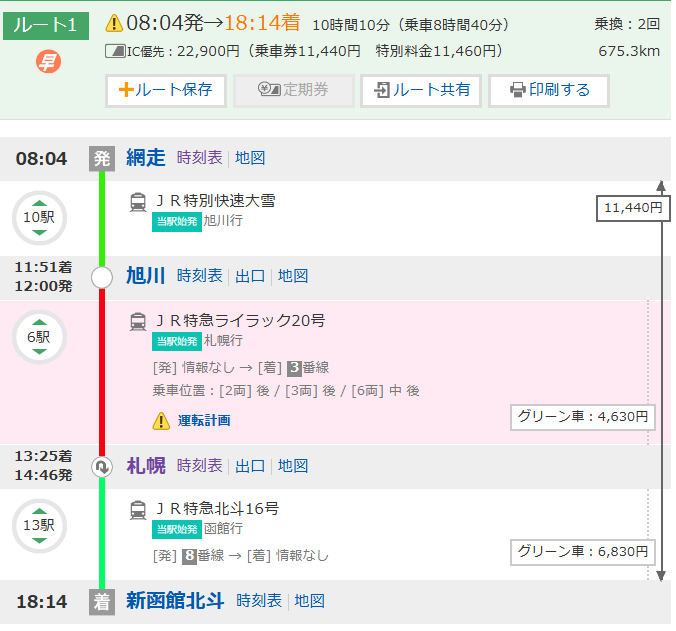
Task: Click the 11,440円 fare box
Action: [x=633, y=208]
